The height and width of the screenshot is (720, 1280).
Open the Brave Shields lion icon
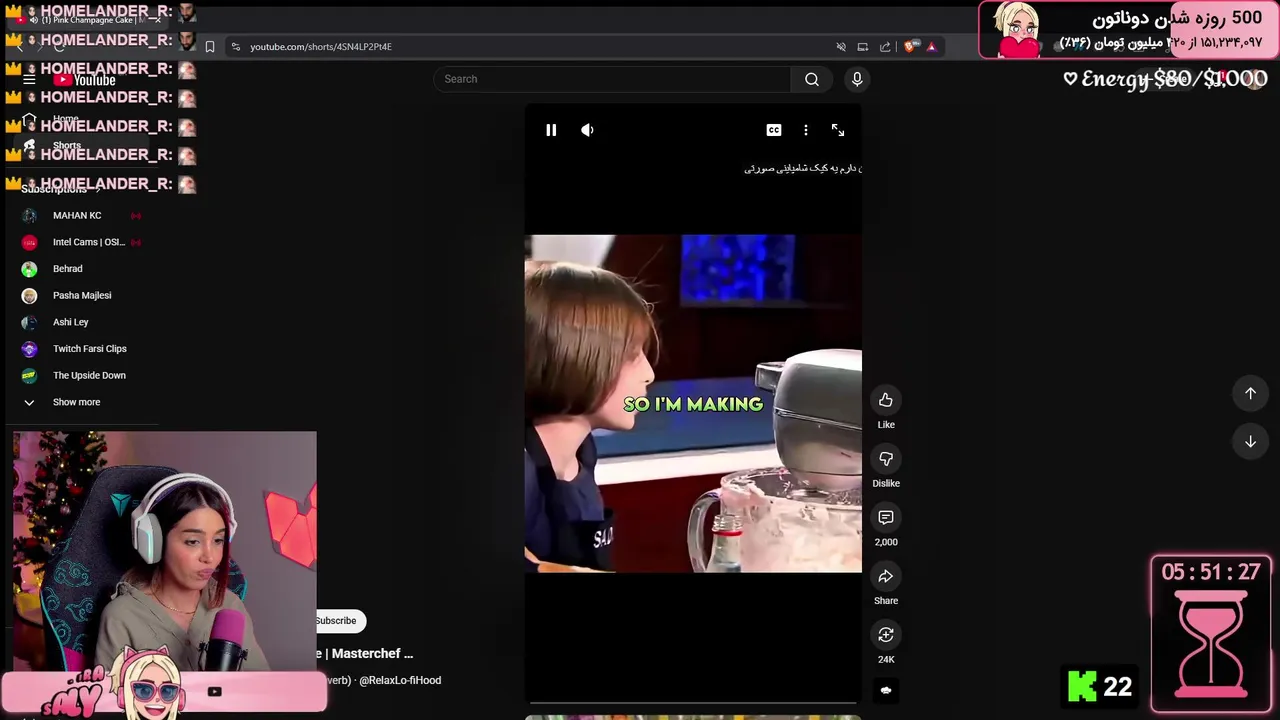[909, 47]
